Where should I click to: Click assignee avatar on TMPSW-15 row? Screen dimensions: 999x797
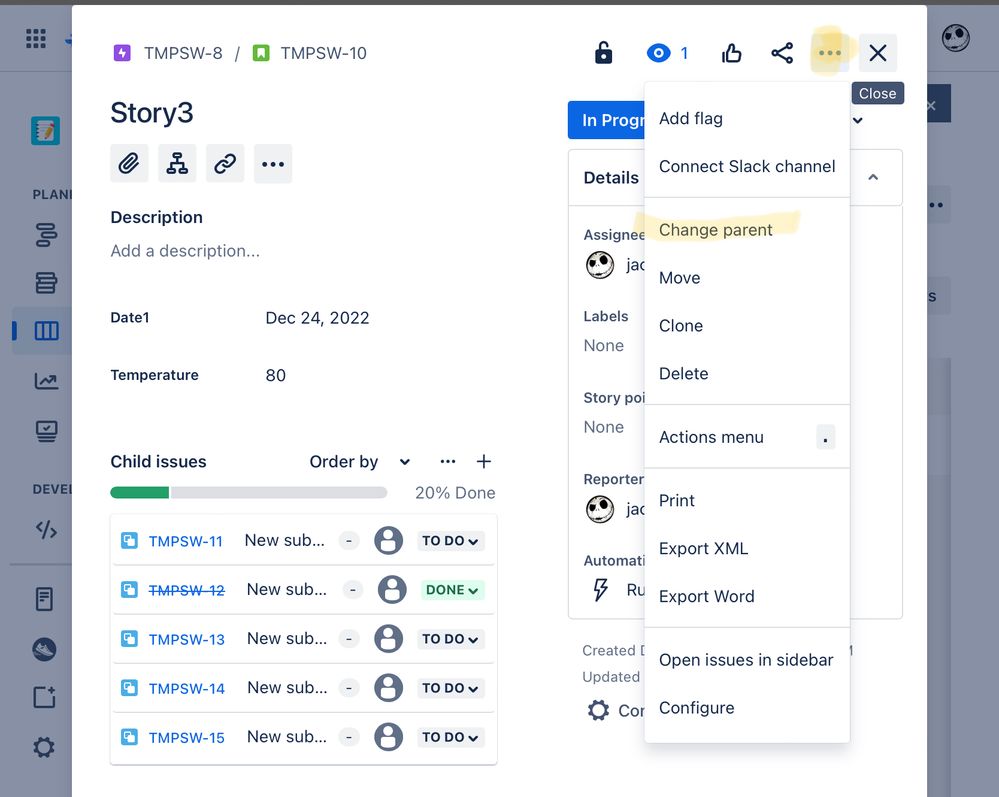[389, 737]
